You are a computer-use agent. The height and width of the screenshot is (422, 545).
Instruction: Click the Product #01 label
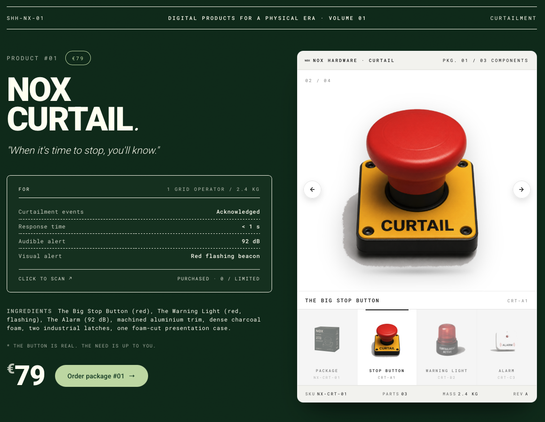coord(32,58)
